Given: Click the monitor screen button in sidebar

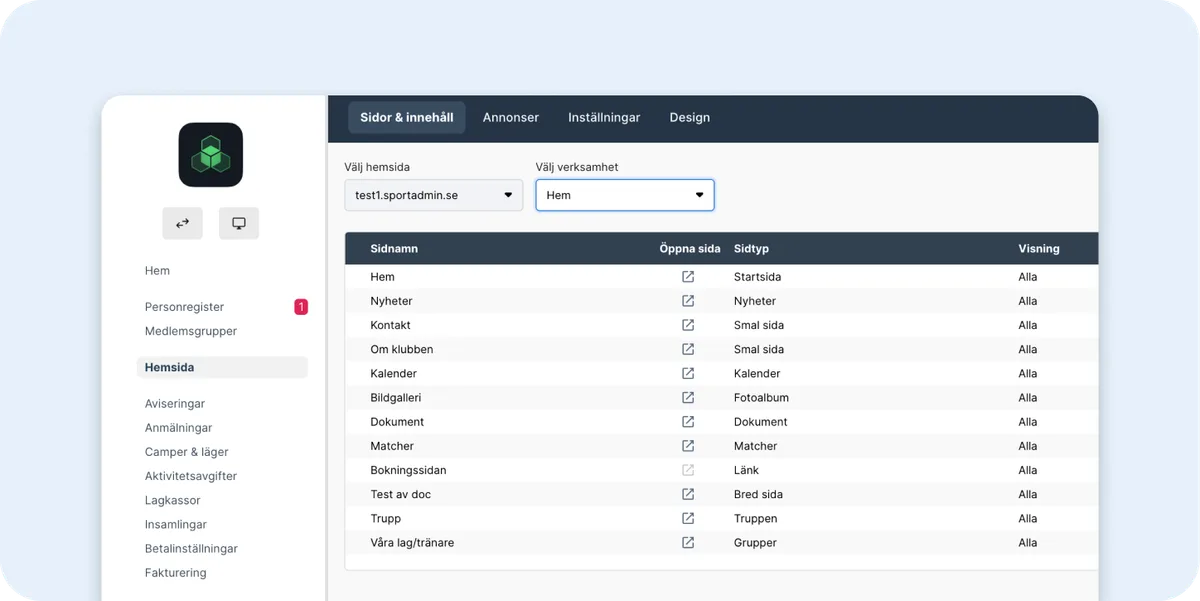Looking at the screenshot, I should click(x=239, y=223).
